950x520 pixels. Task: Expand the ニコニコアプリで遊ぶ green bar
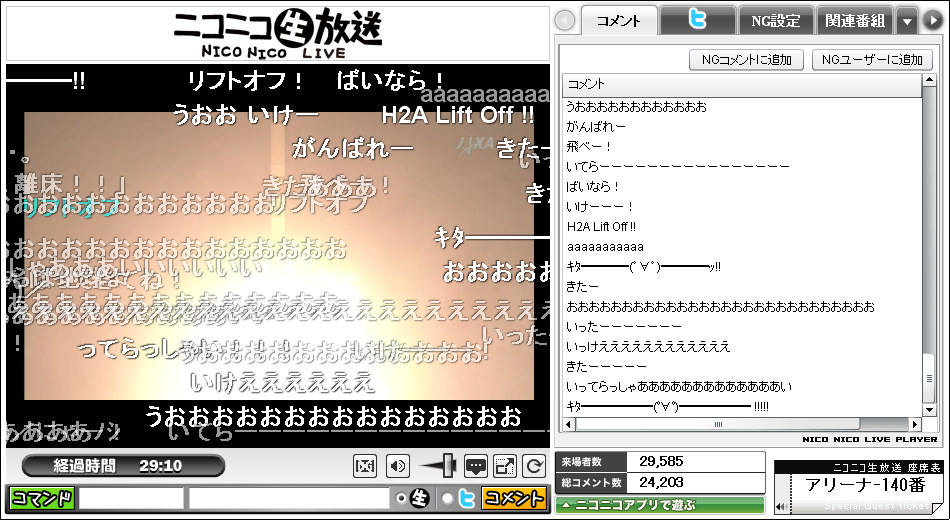[660, 505]
